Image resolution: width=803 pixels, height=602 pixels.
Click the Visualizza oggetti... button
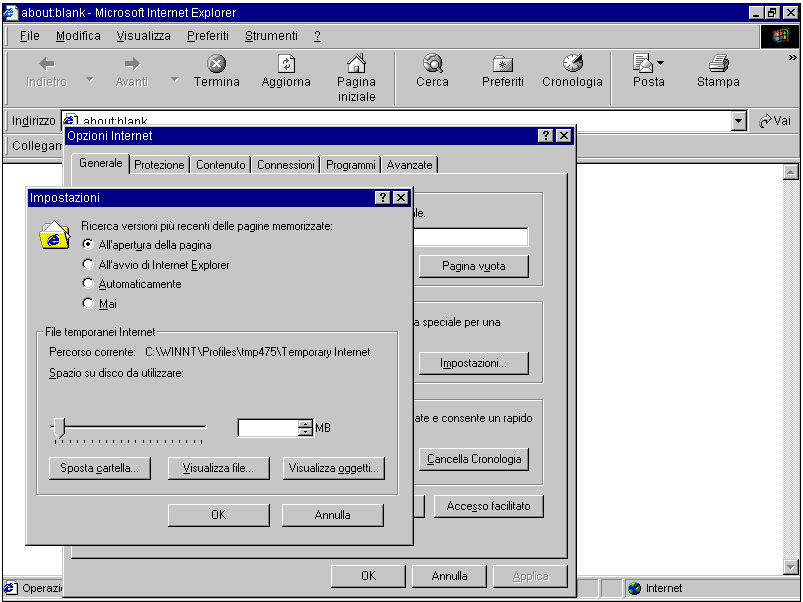coord(333,468)
